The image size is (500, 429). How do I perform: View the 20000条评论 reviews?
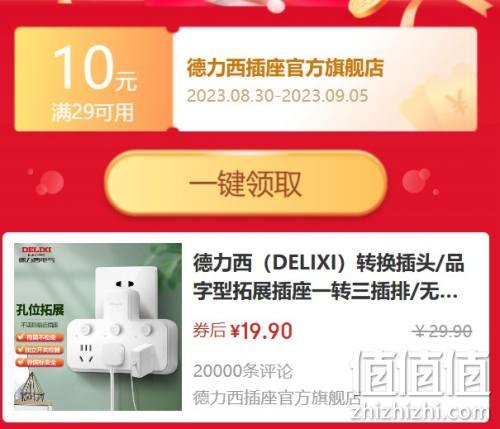tap(243, 371)
